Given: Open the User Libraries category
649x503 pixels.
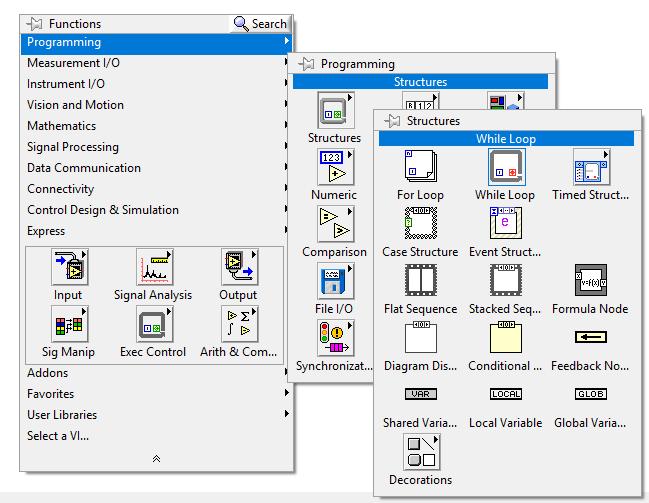Looking at the screenshot, I should (156, 415).
